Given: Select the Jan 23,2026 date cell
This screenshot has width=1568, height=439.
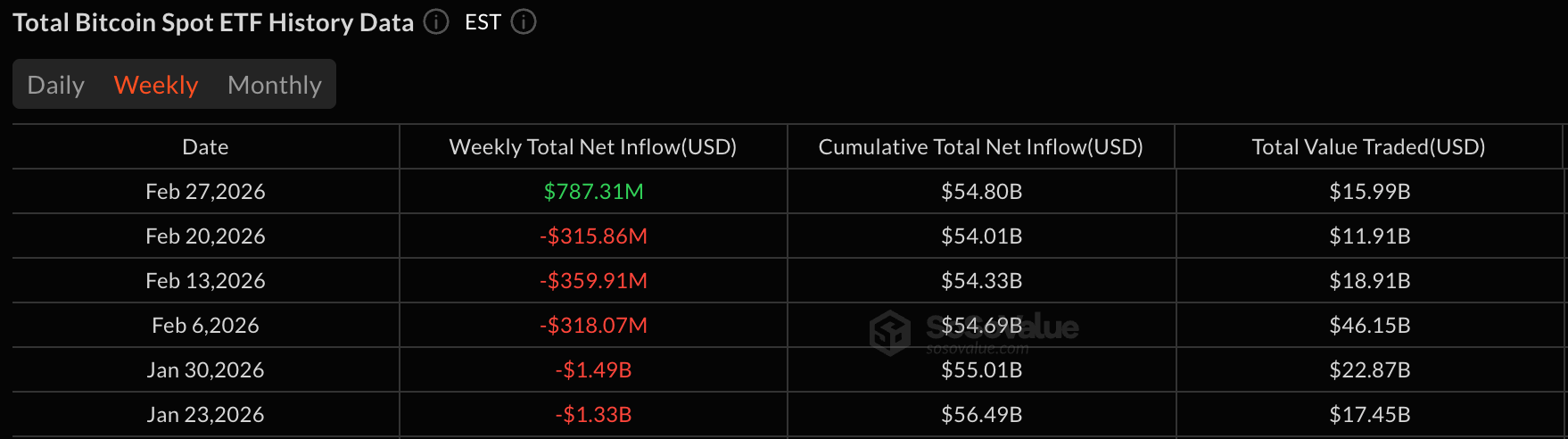Looking at the screenshot, I should [x=205, y=415].
